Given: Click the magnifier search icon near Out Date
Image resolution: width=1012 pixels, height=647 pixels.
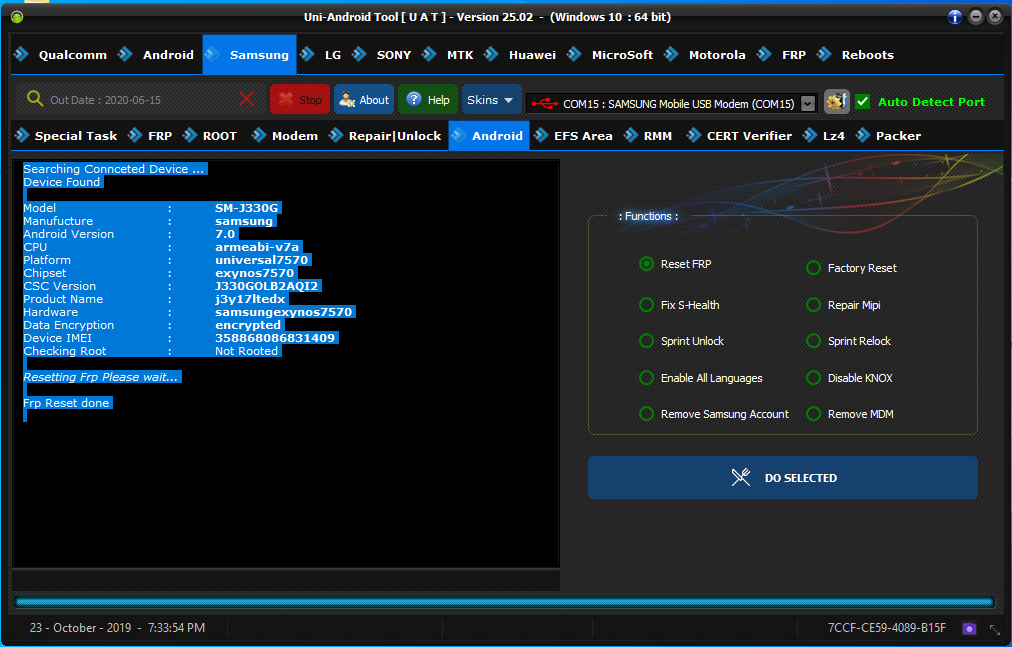Looking at the screenshot, I should 35,99.
